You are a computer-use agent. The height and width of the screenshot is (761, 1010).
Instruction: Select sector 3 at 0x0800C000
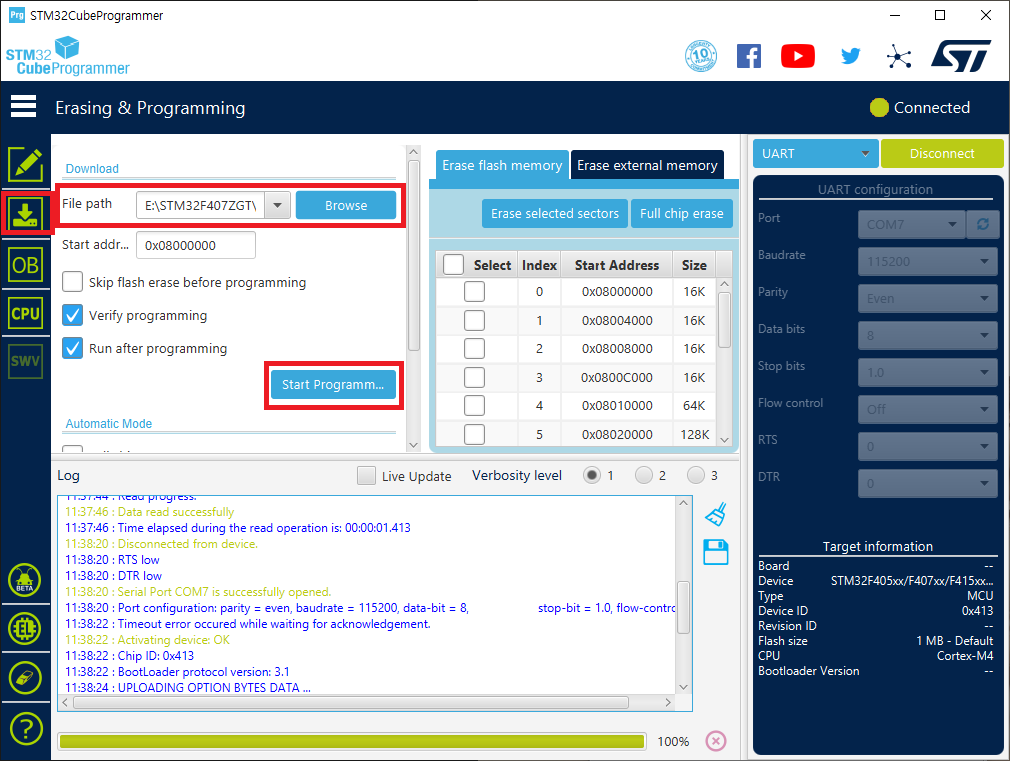pyautogui.click(x=474, y=378)
